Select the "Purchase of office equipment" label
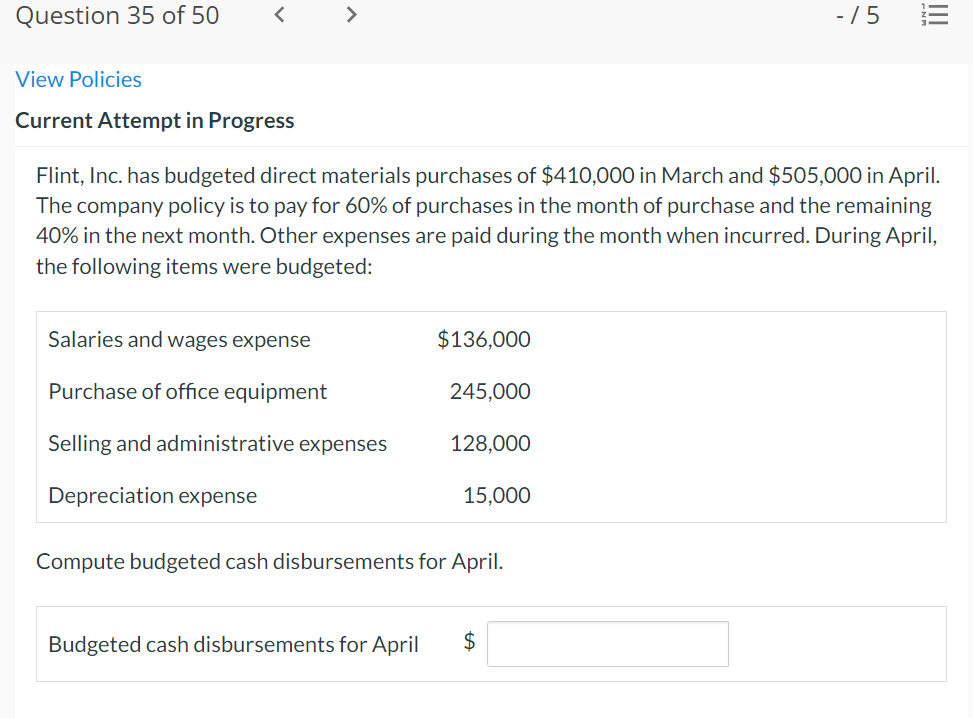The image size is (973, 718). point(187,392)
